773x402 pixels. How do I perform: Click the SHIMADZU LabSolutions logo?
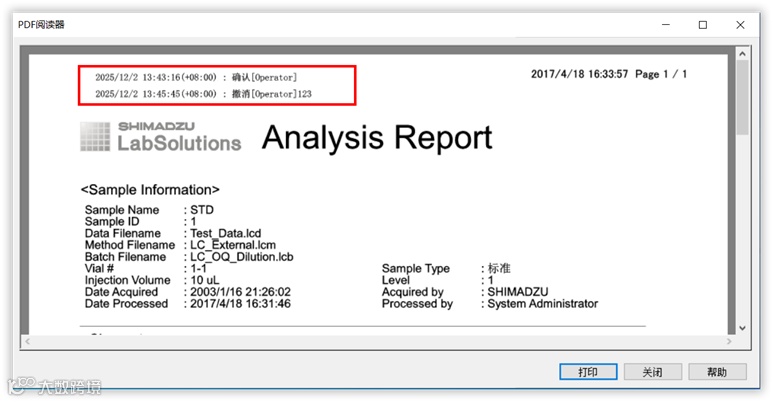click(x=161, y=137)
